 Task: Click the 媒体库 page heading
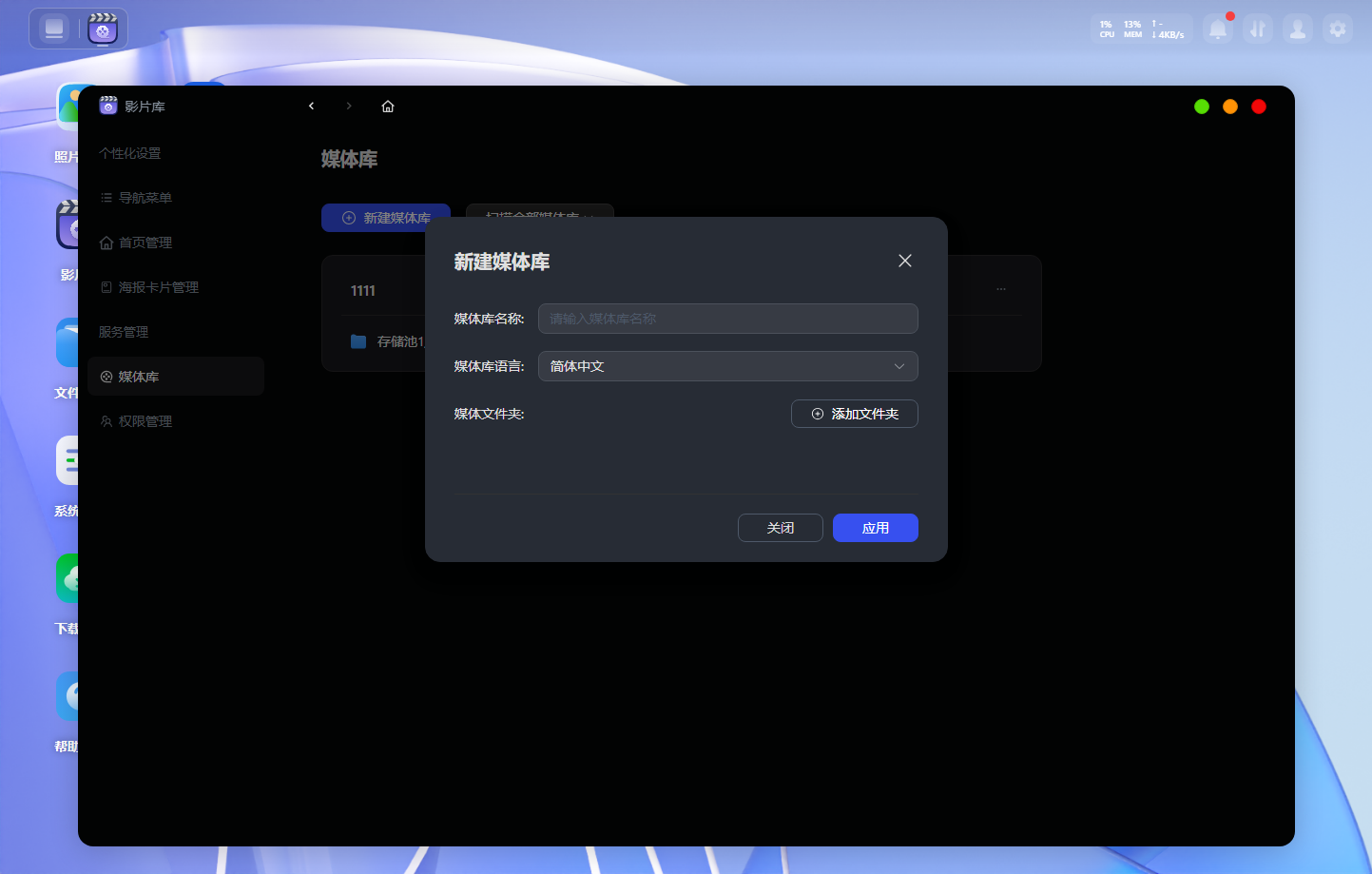tap(350, 159)
